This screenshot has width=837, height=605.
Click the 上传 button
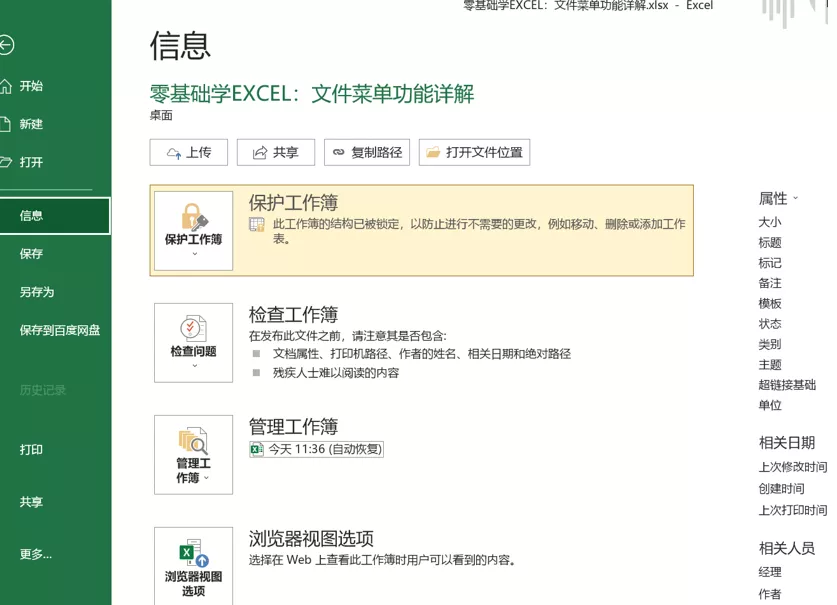188,152
